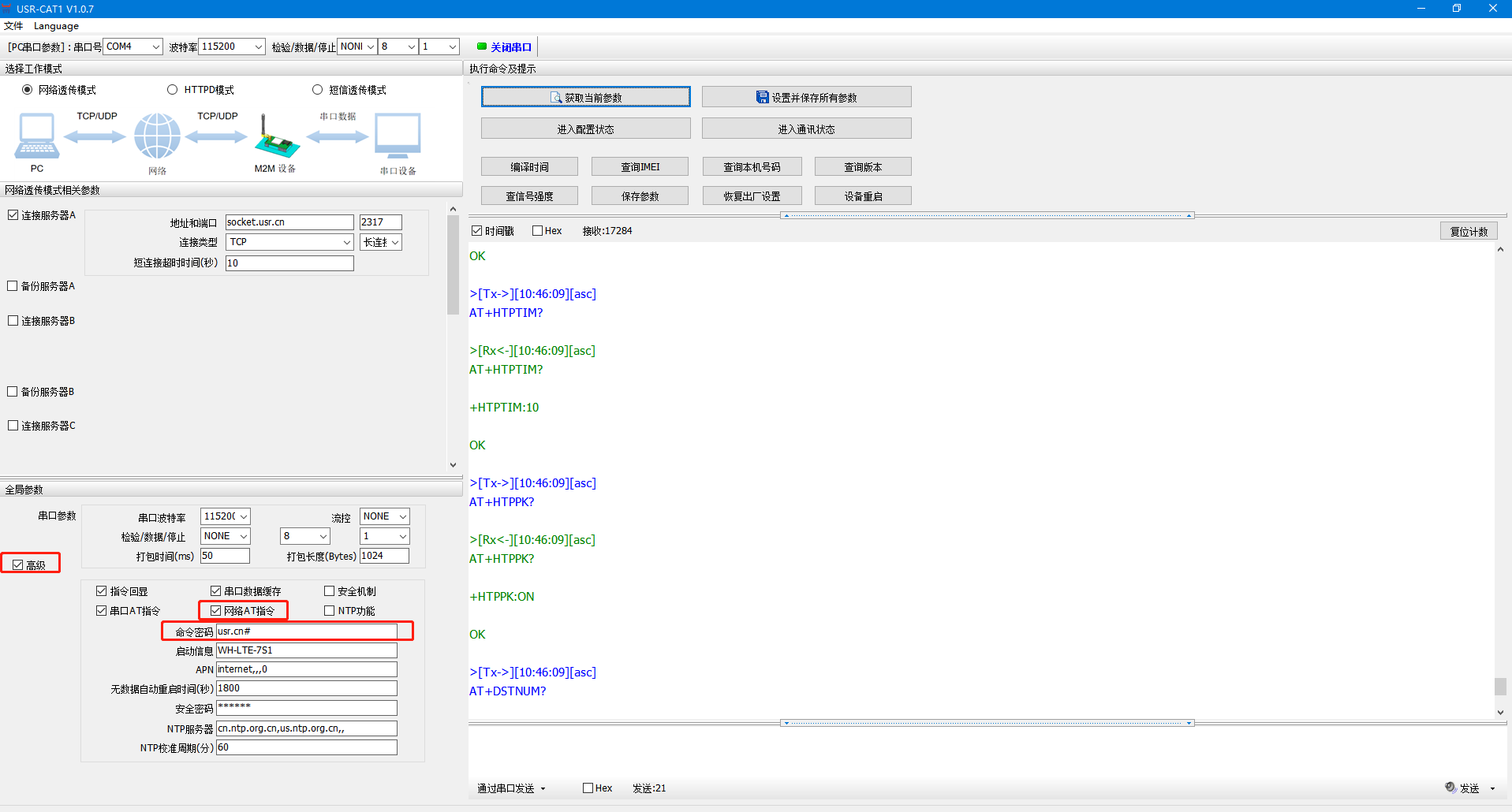Image resolution: width=1512 pixels, height=812 pixels.
Task: Open the stop bits 1 dropdown in toolbar
Action: point(439,47)
